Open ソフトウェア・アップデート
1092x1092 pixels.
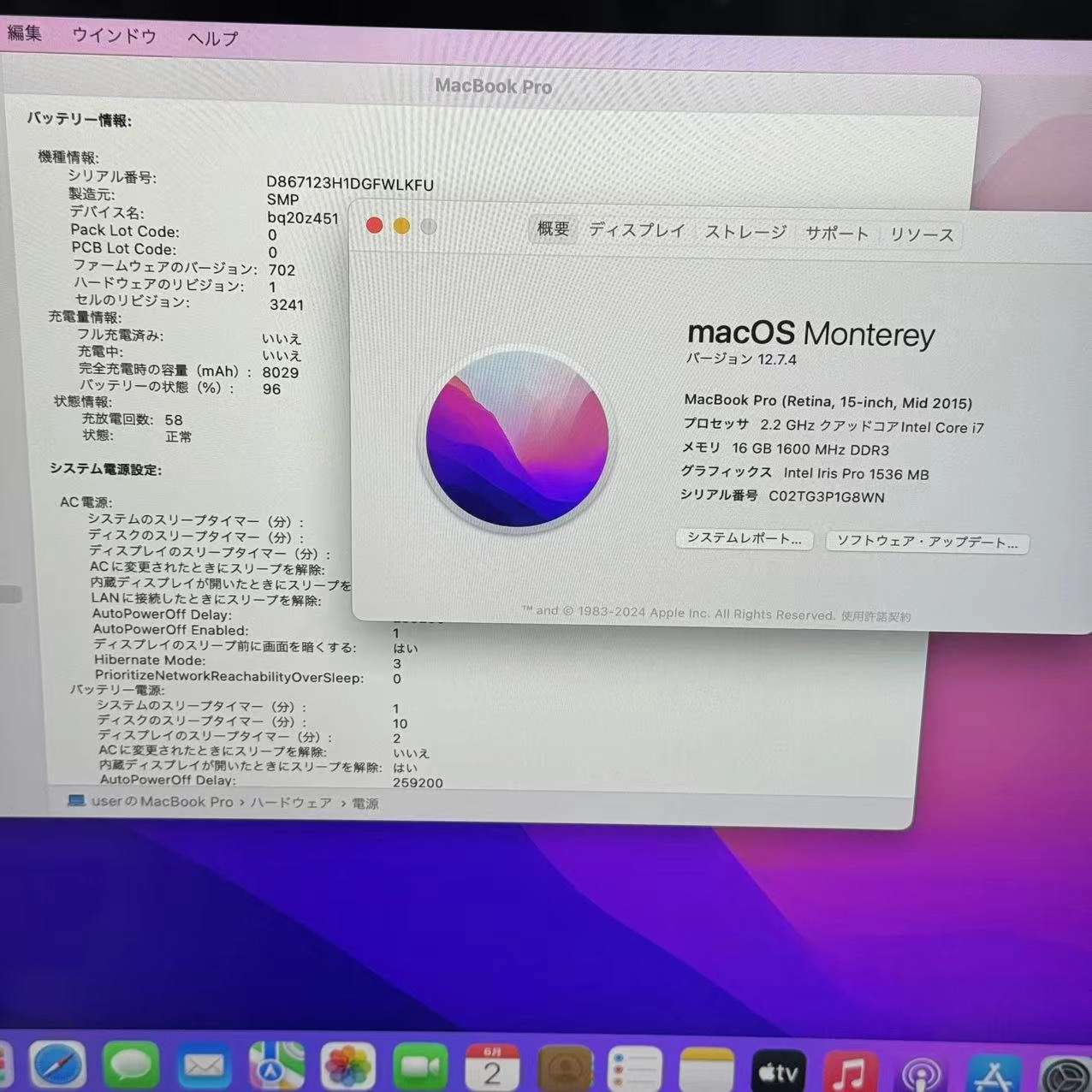coord(927,543)
